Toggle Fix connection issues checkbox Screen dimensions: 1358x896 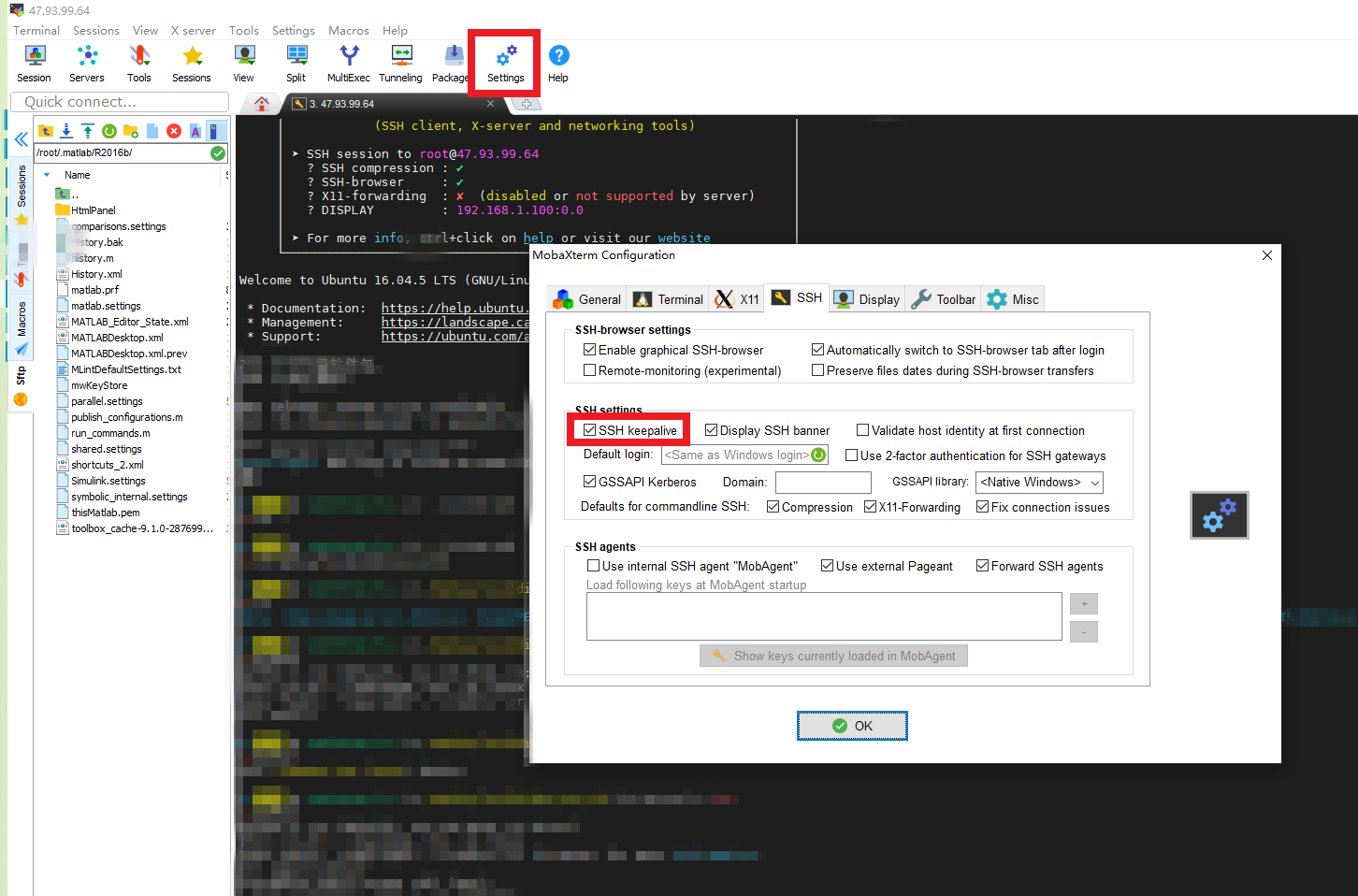point(983,507)
